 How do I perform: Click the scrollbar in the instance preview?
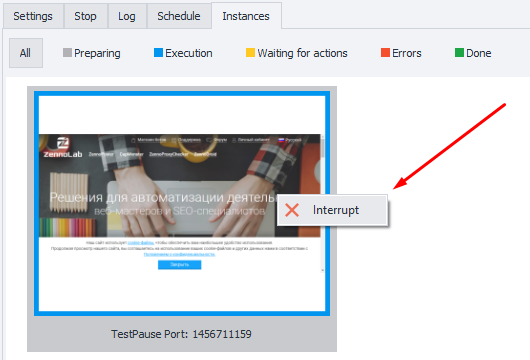tap(322, 203)
